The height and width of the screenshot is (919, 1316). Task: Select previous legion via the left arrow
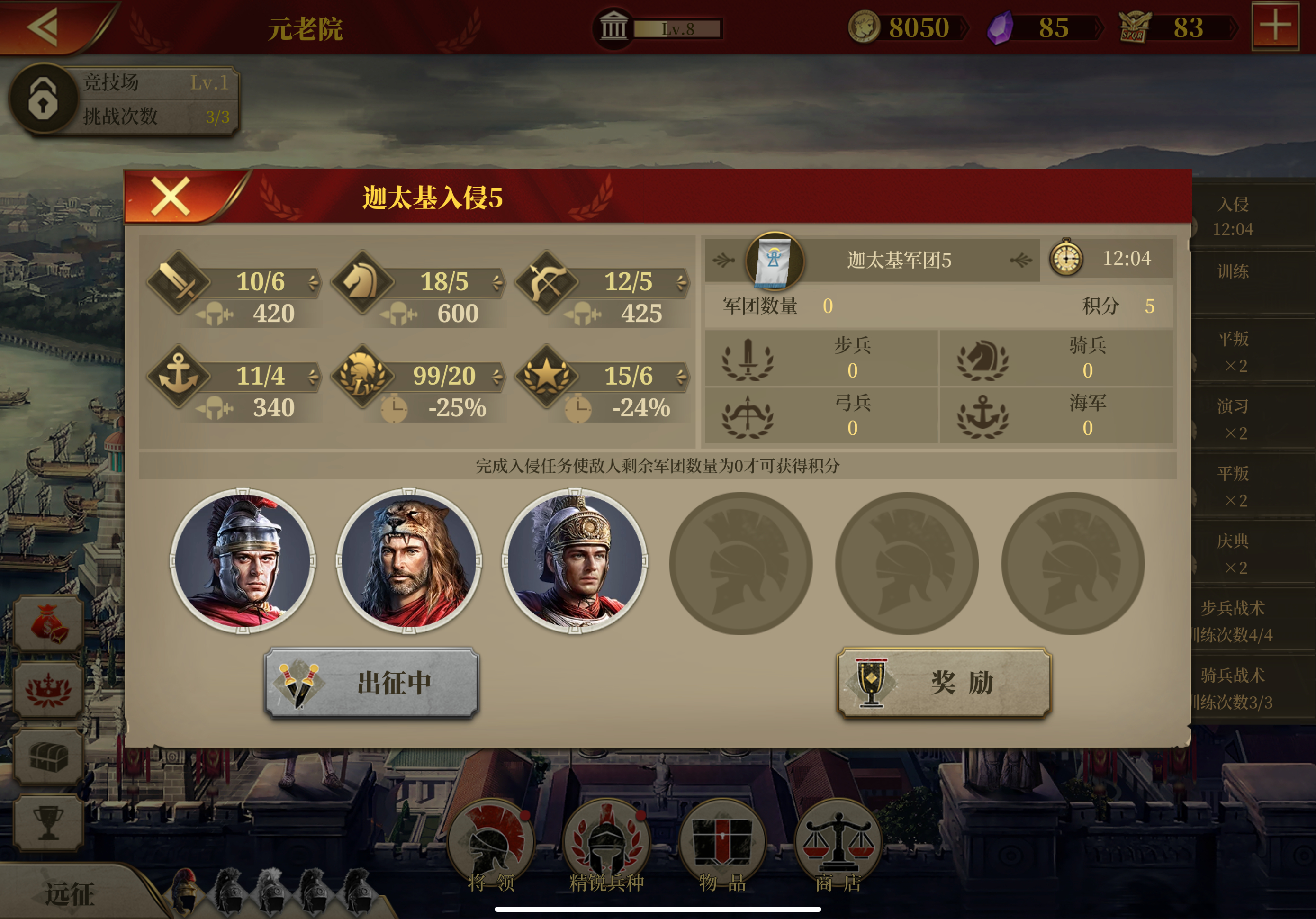723,260
